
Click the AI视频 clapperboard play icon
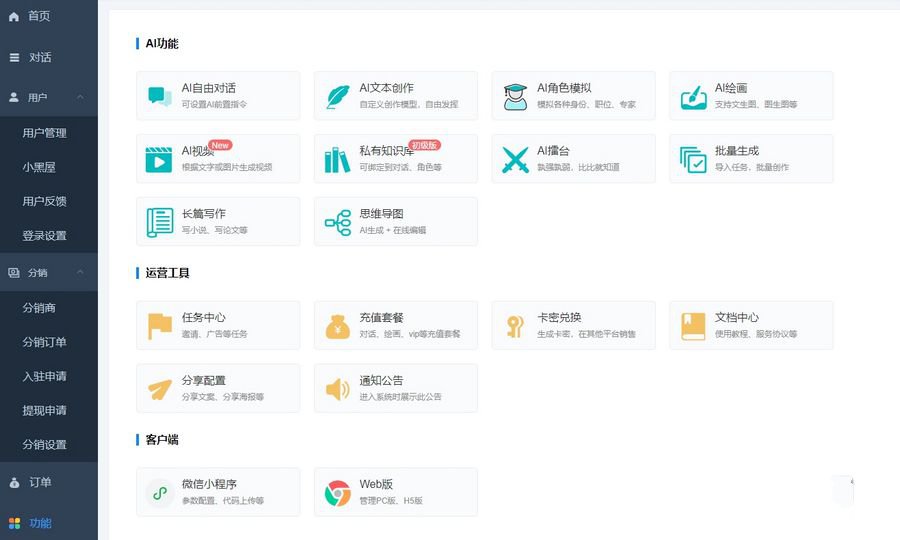(x=159, y=159)
